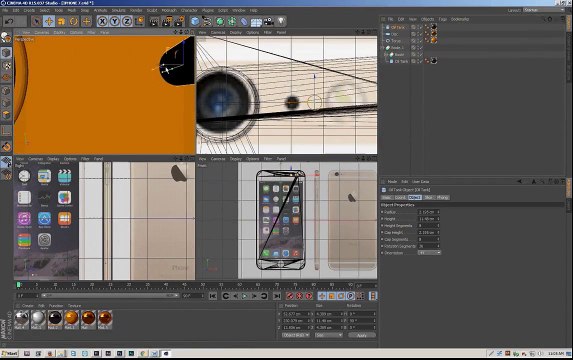Render to Picture Viewer icon

click(167, 21)
